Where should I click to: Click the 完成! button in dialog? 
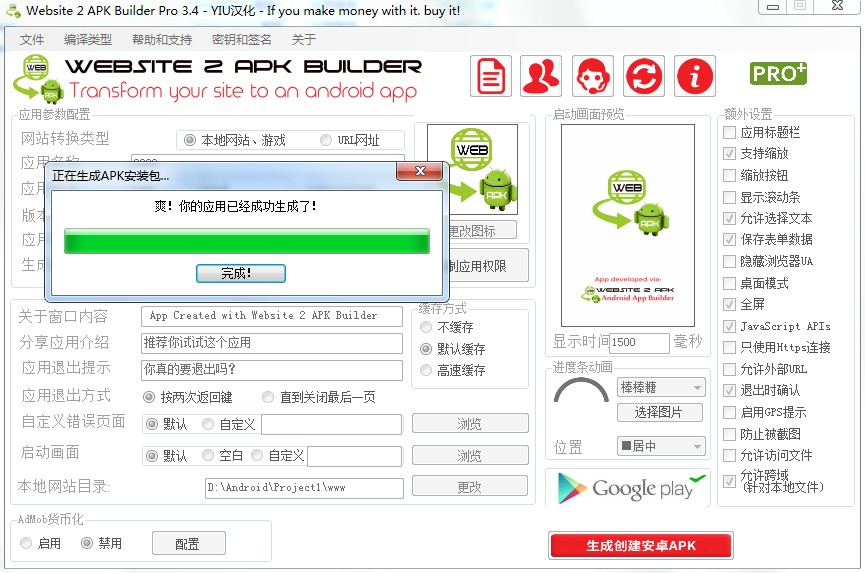coord(241,273)
